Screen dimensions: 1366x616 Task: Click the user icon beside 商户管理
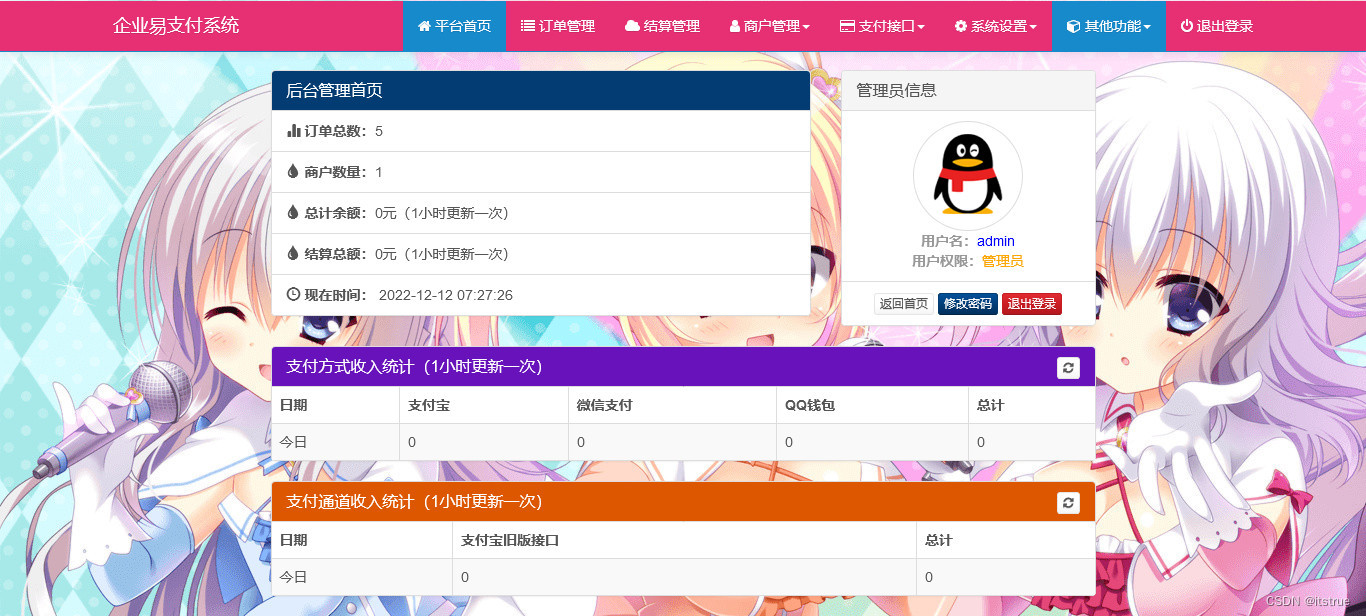tap(735, 26)
